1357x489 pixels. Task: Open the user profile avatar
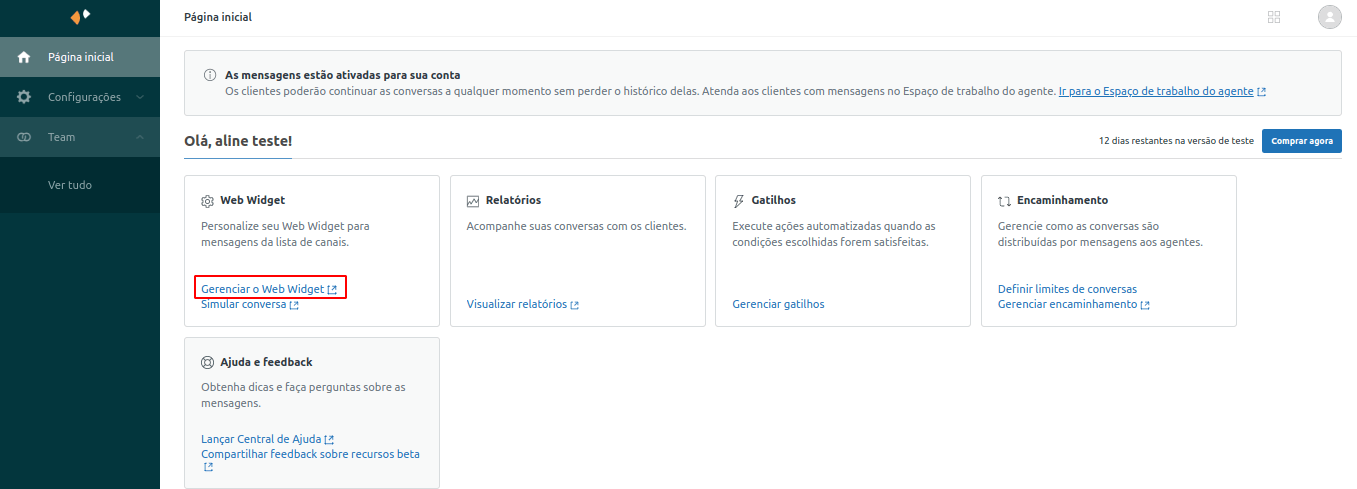(x=1330, y=17)
